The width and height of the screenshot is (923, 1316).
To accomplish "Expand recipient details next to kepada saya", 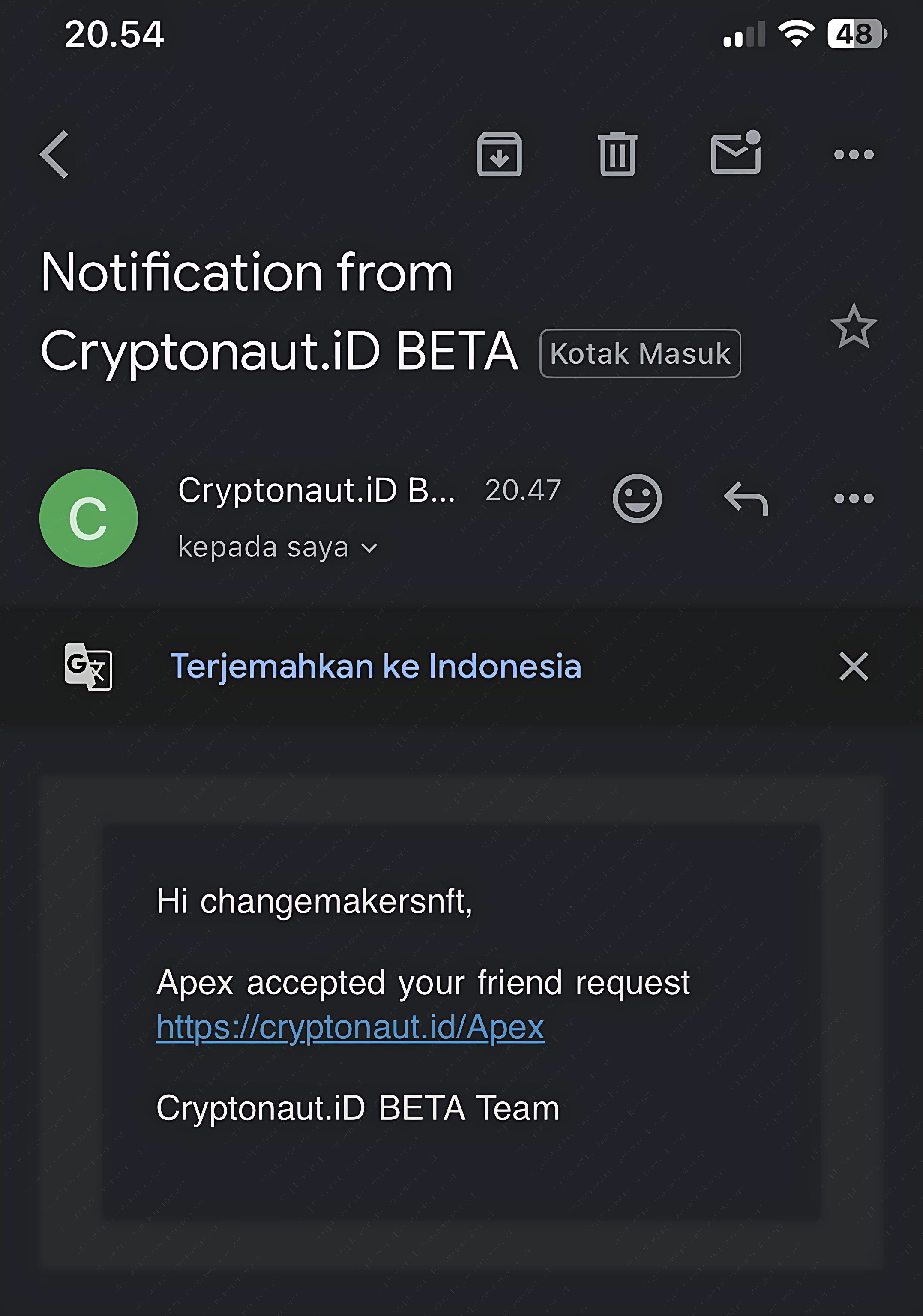I will [x=370, y=548].
